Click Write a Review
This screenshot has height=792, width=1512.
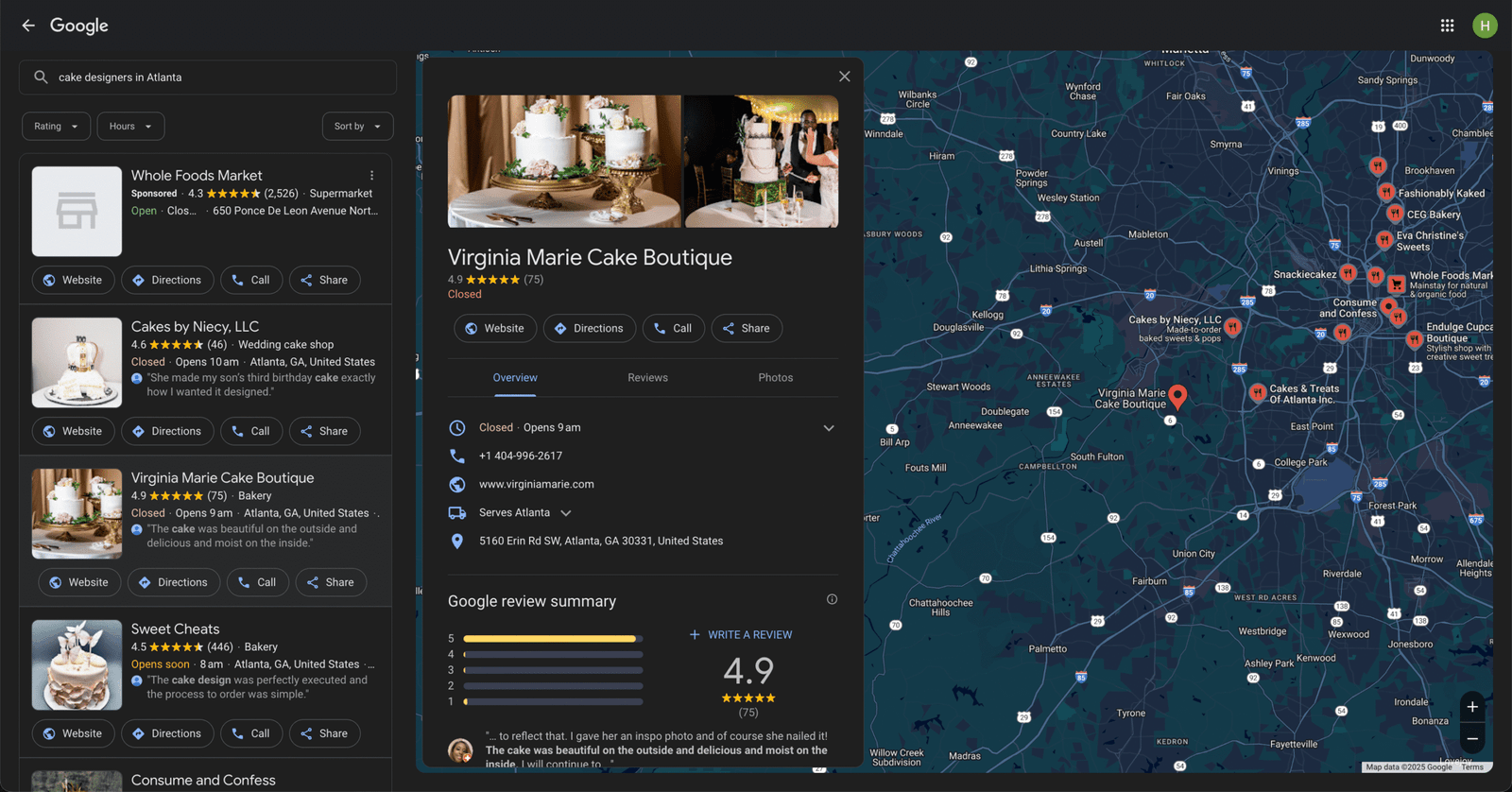click(x=741, y=634)
